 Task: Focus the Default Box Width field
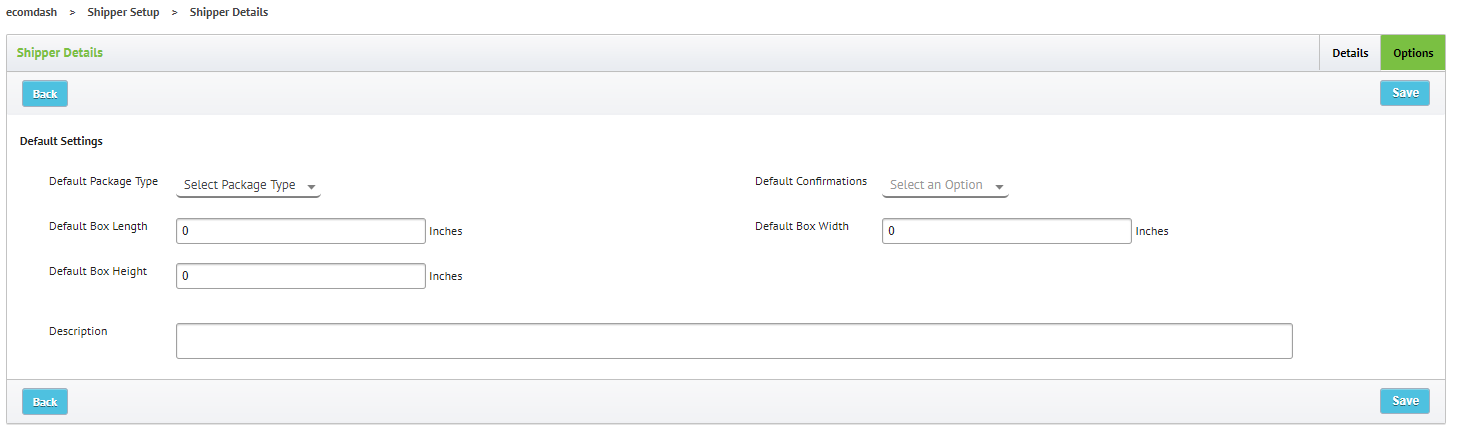(1007, 231)
